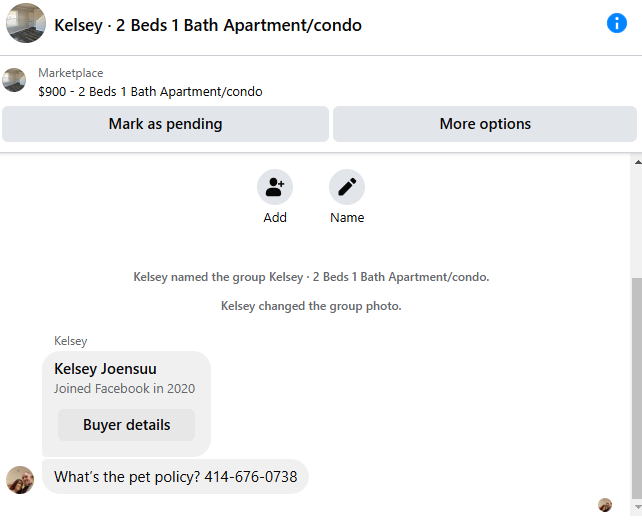The width and height of the screenshot is (642, 525).
Task: Select the pet policy message bubble
Action: point(175,477)
